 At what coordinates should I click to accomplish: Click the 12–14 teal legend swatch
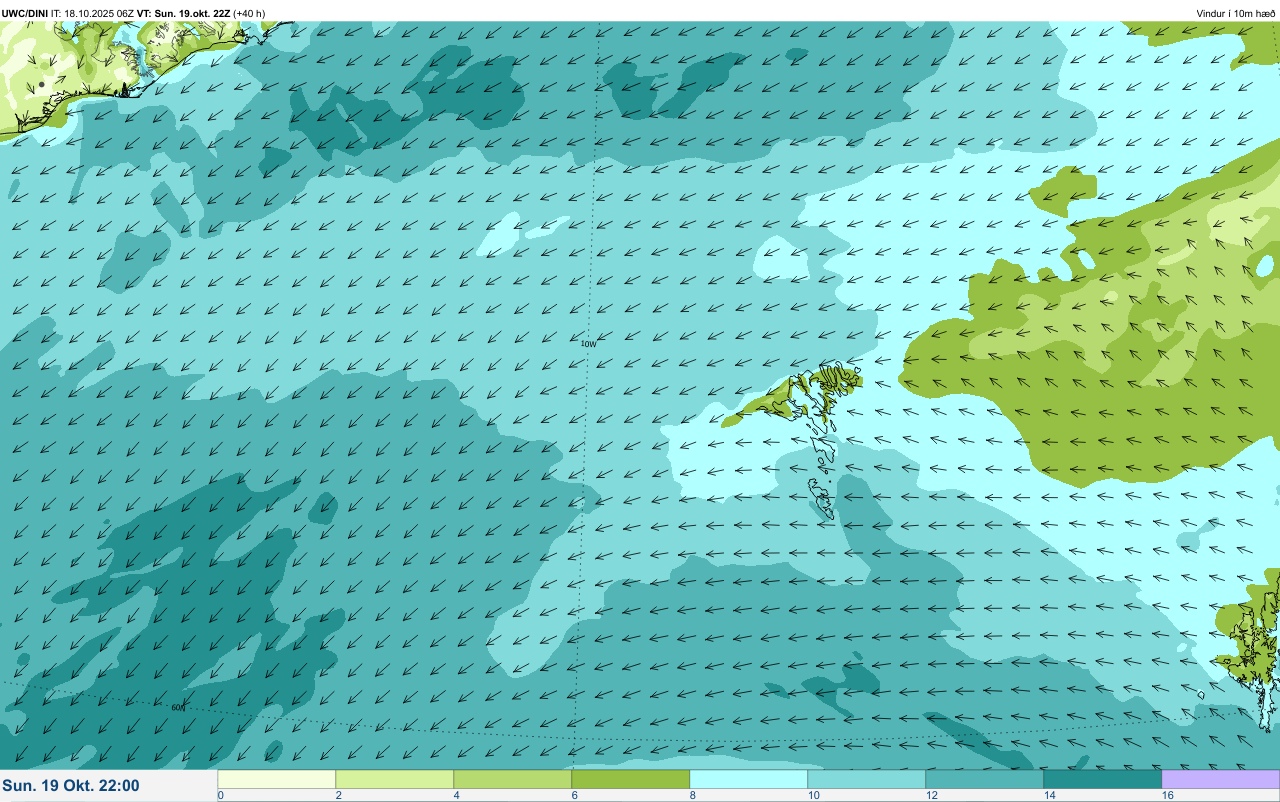[x=984, y=779]
